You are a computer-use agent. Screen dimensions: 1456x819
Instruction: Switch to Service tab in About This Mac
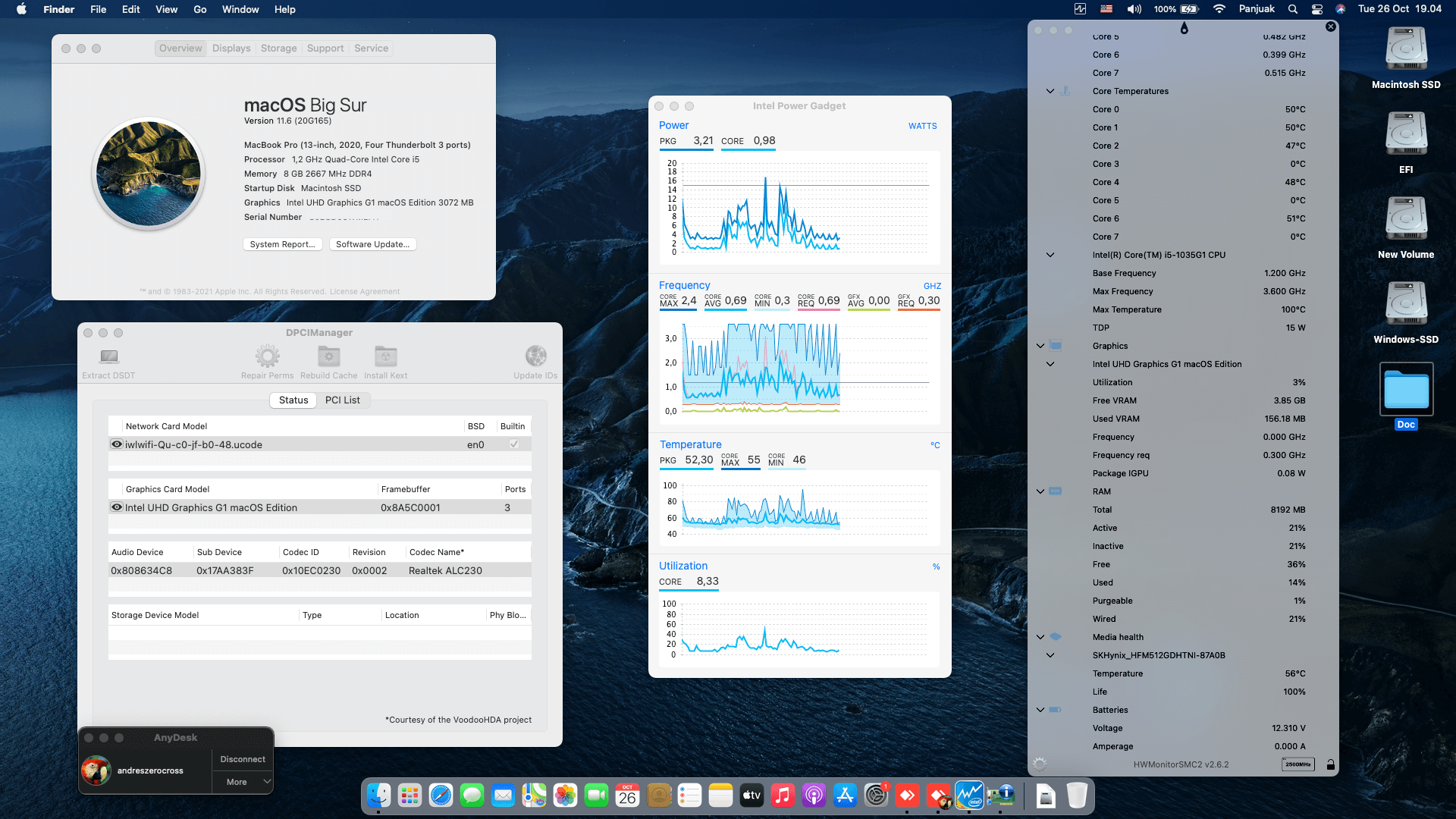[371, 48]
